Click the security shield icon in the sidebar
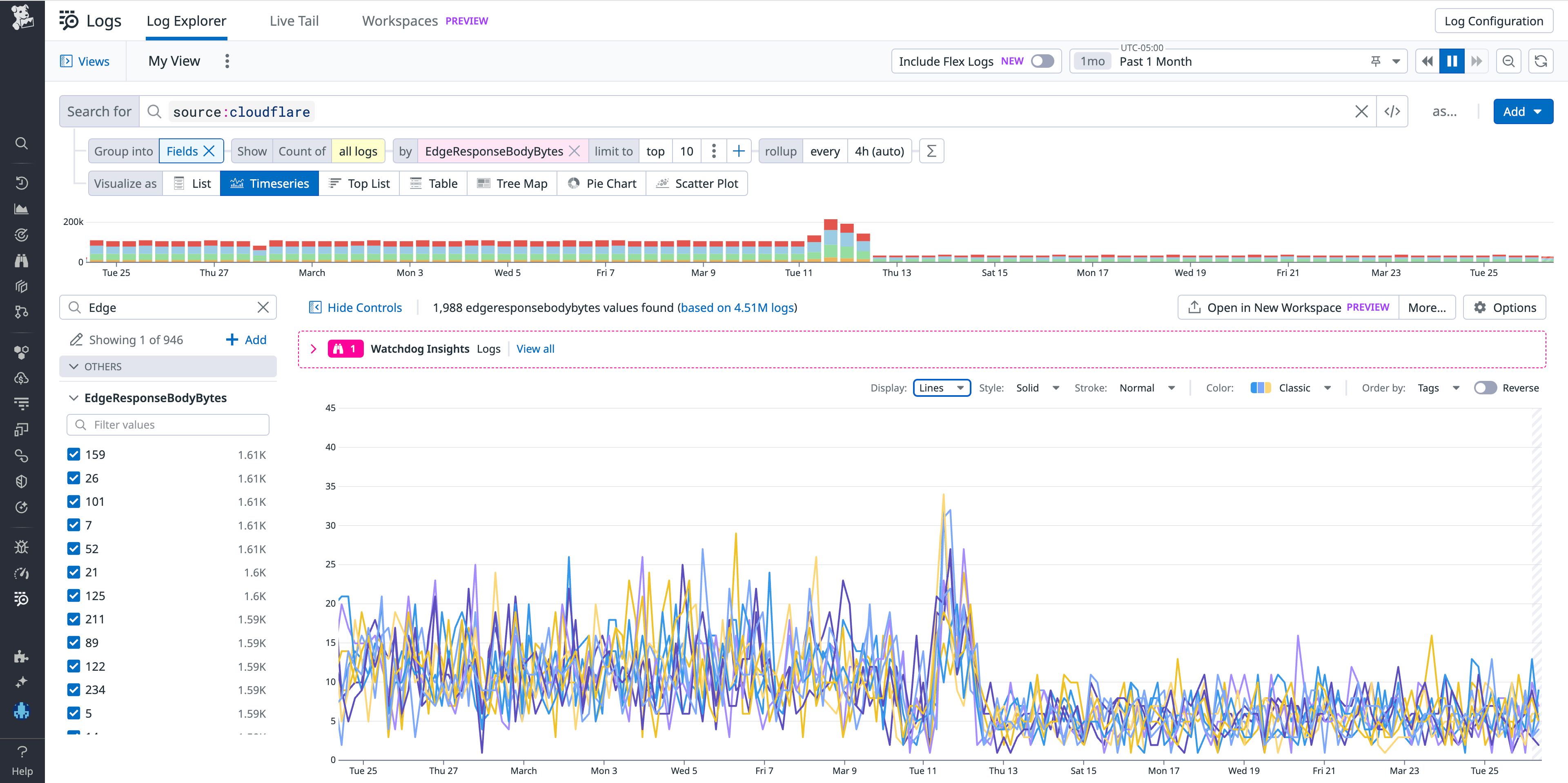The width and height of the screenshot is (1568, 783). (22, 480)
